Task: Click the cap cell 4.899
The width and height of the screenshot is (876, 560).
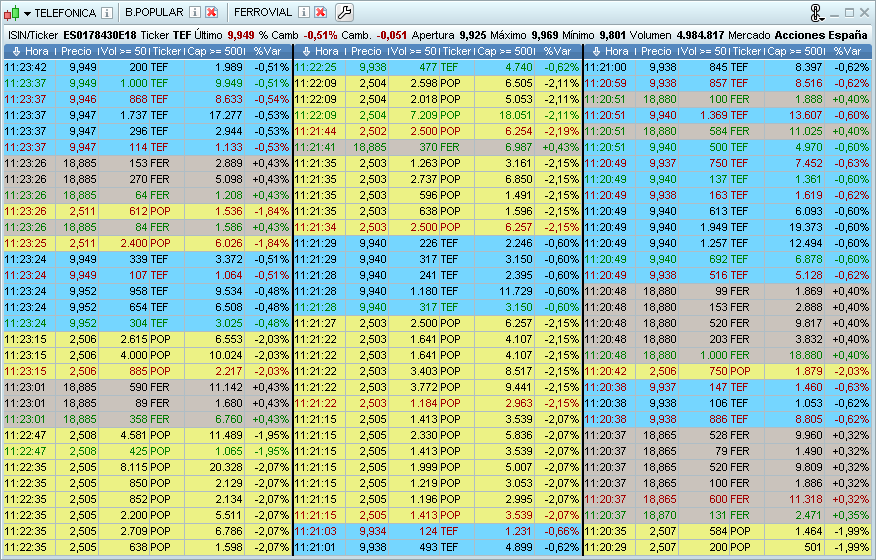Action: pos(504,547)
